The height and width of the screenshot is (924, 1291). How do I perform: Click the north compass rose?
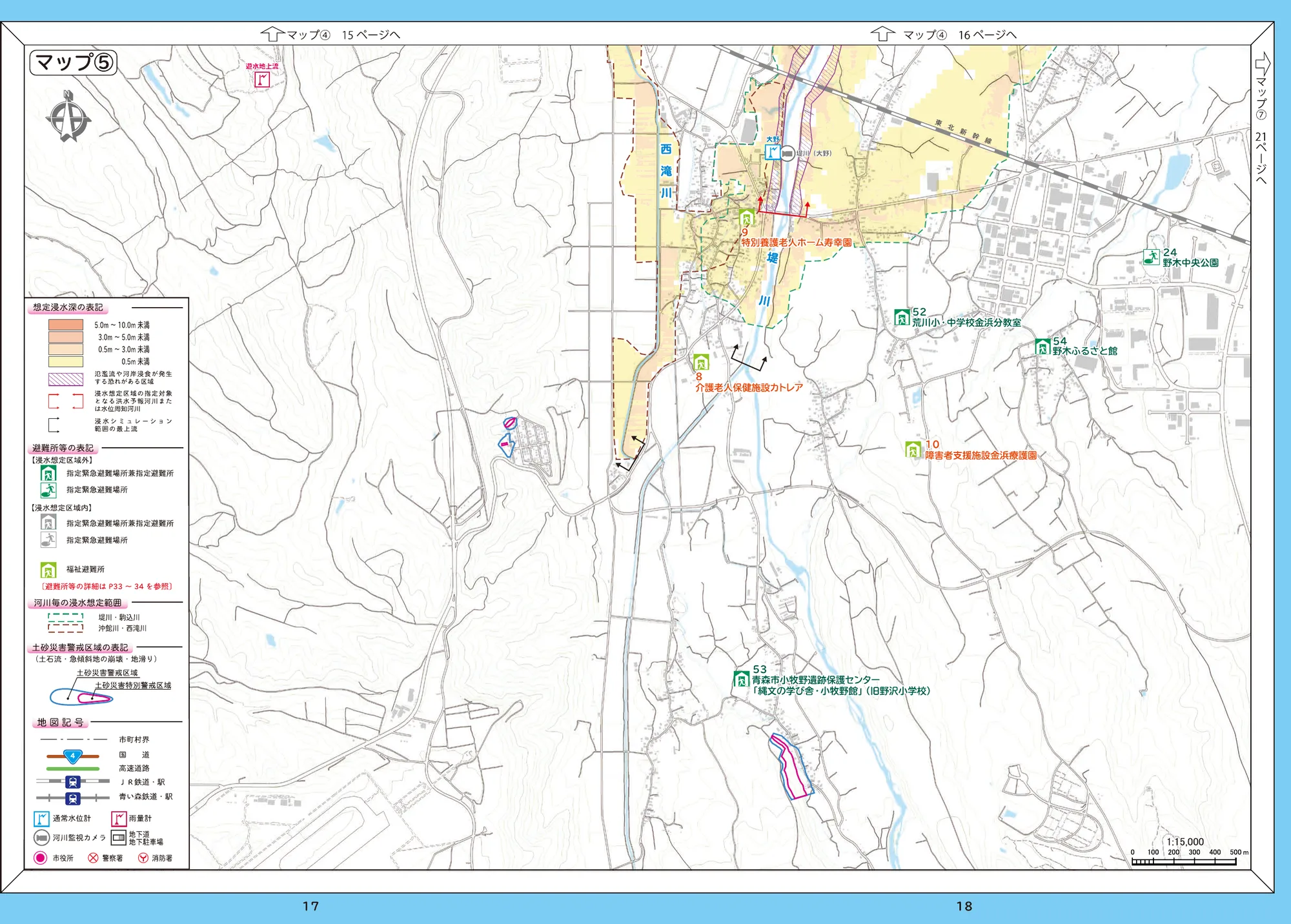point(68,117)
